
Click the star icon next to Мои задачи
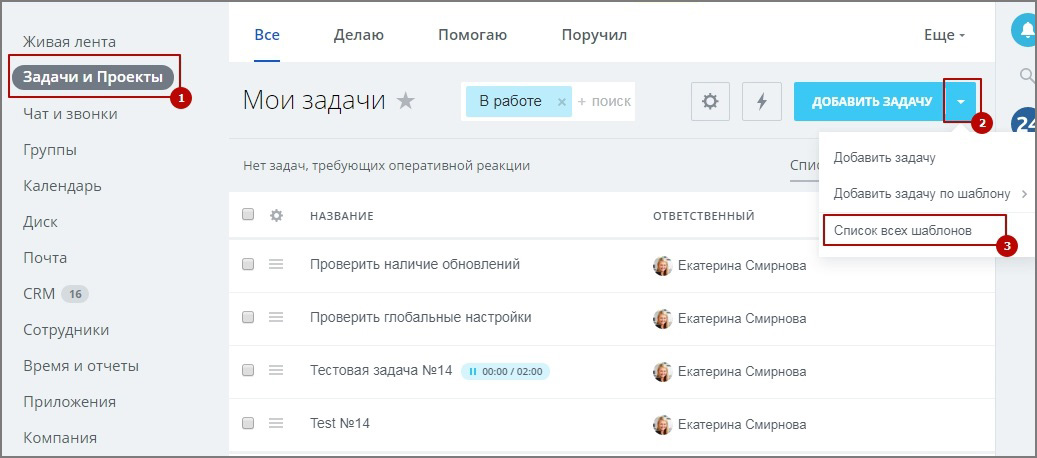pyautogui.click(x=405, y=101)
